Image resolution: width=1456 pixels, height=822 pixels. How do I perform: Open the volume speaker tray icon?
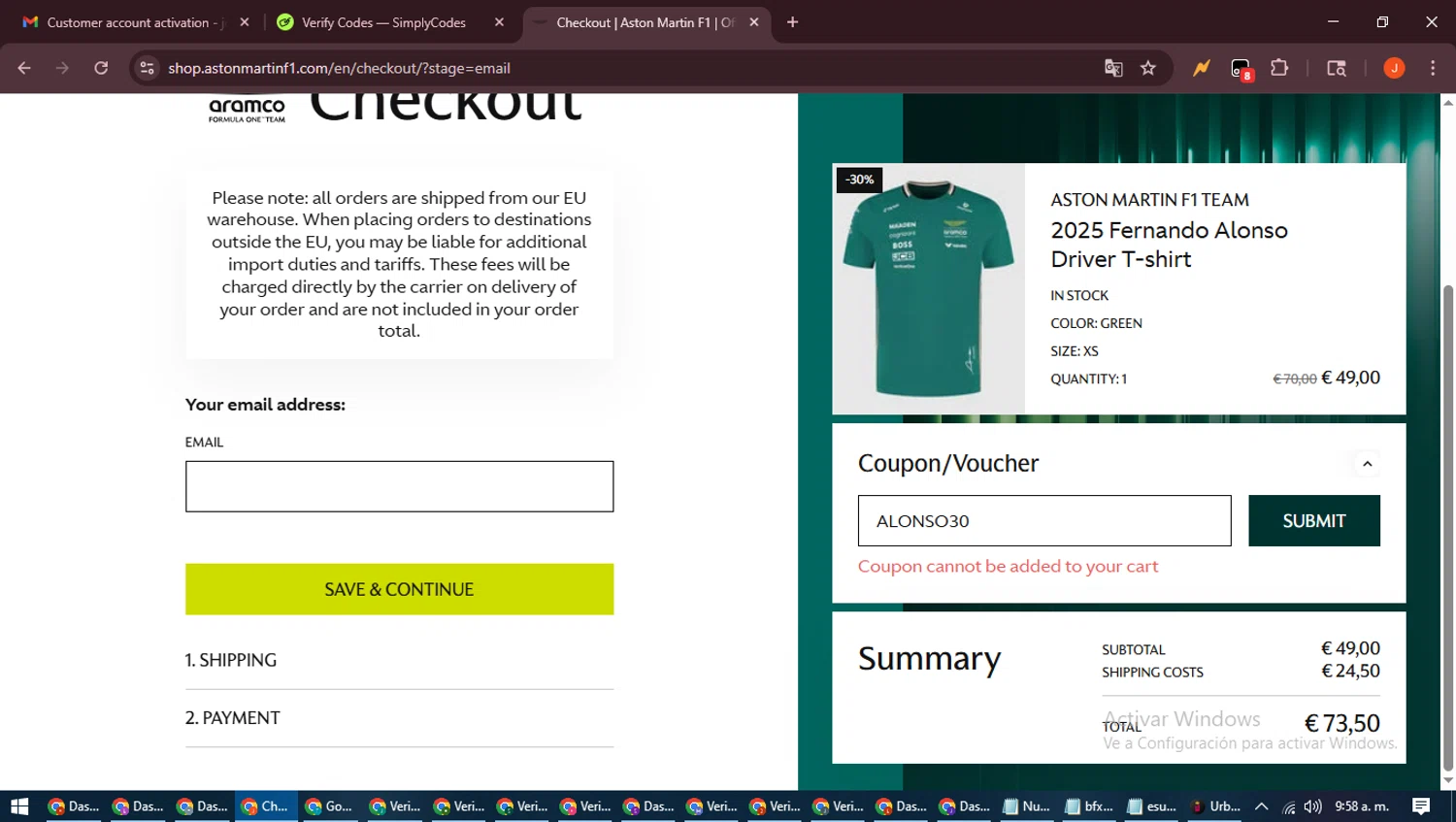pyautogui.click(x=1313, y=806)
